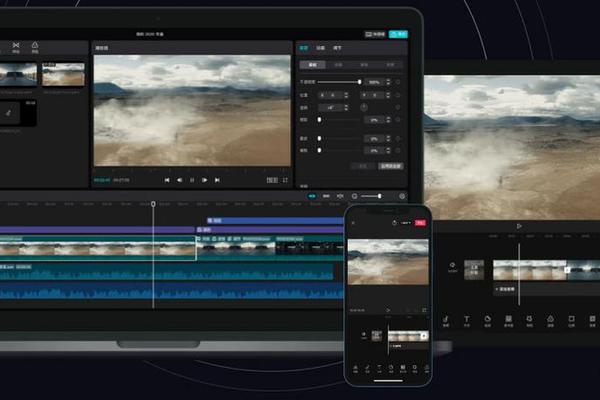Open the resolution dropdown on the phone
Image resolution: width=600 pixels, height=400 pixels.
coord(406,222)
